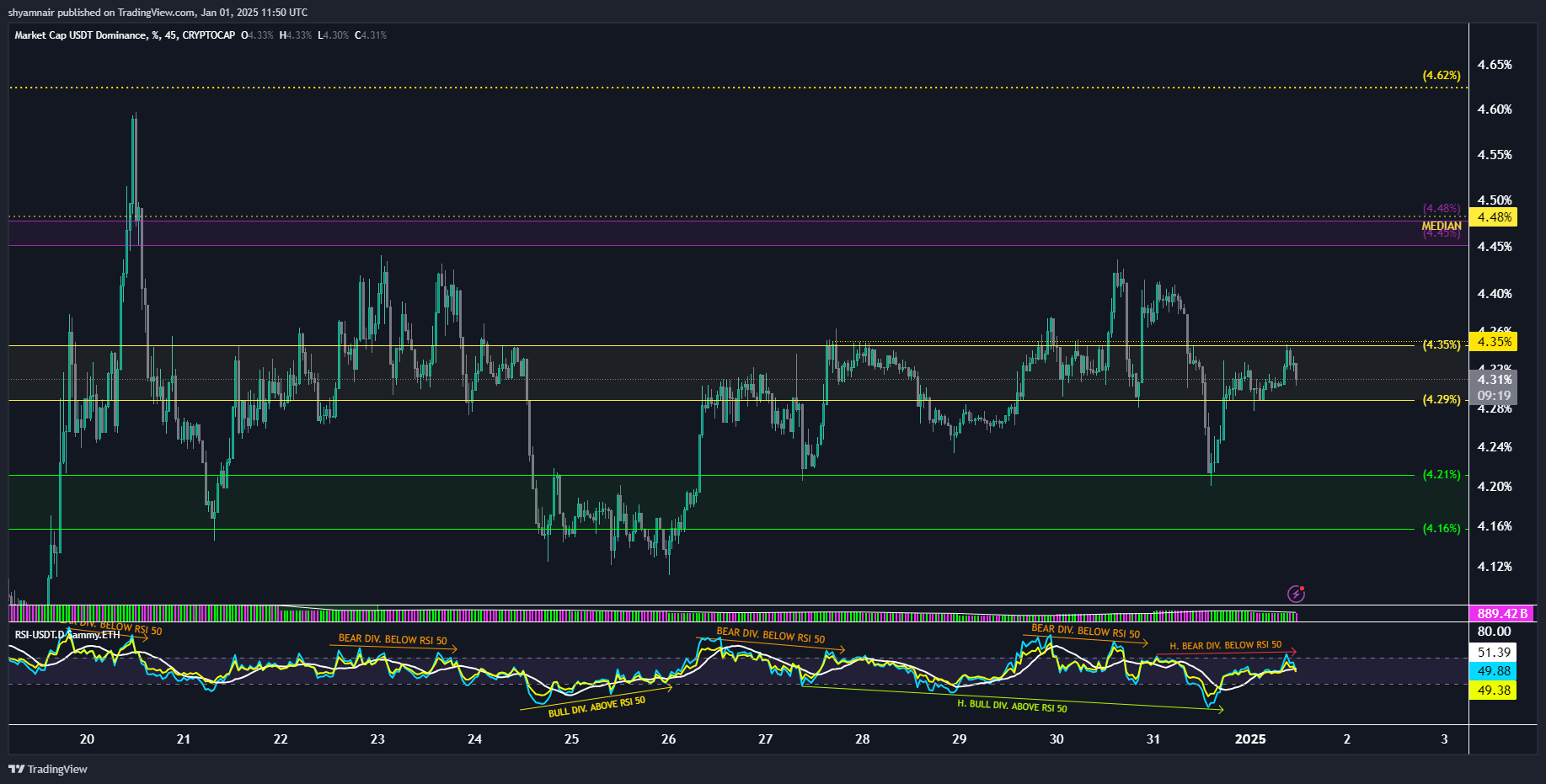The image size is (1546, 784).
Task: Select the close value C4.31% in the legend
Action: 371,35
